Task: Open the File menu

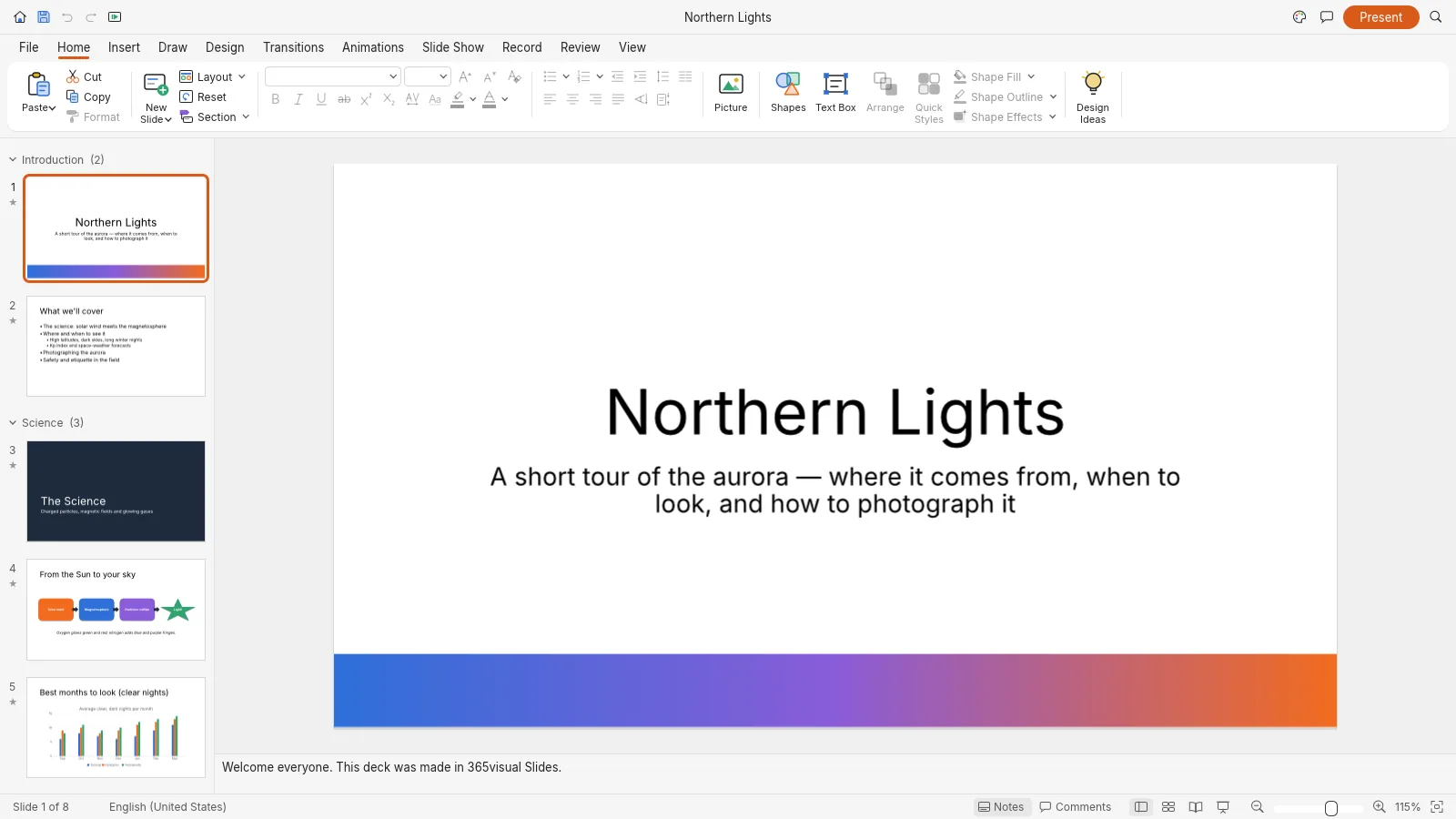Action: coord(29,47)
